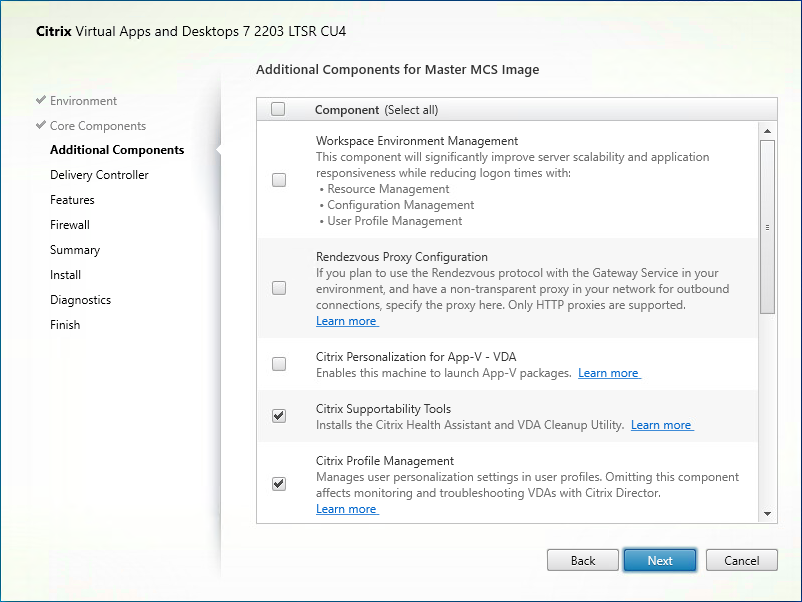Image resolution: width=802 pixels, height=602 pixels.
Task: Open Learn more link for App-V VDA
Action: click(x=609, y=373)
